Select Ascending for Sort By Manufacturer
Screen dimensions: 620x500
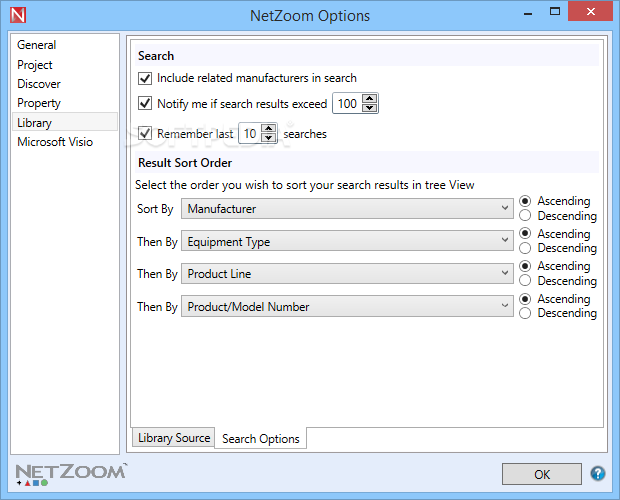click(x=524, y=201)
